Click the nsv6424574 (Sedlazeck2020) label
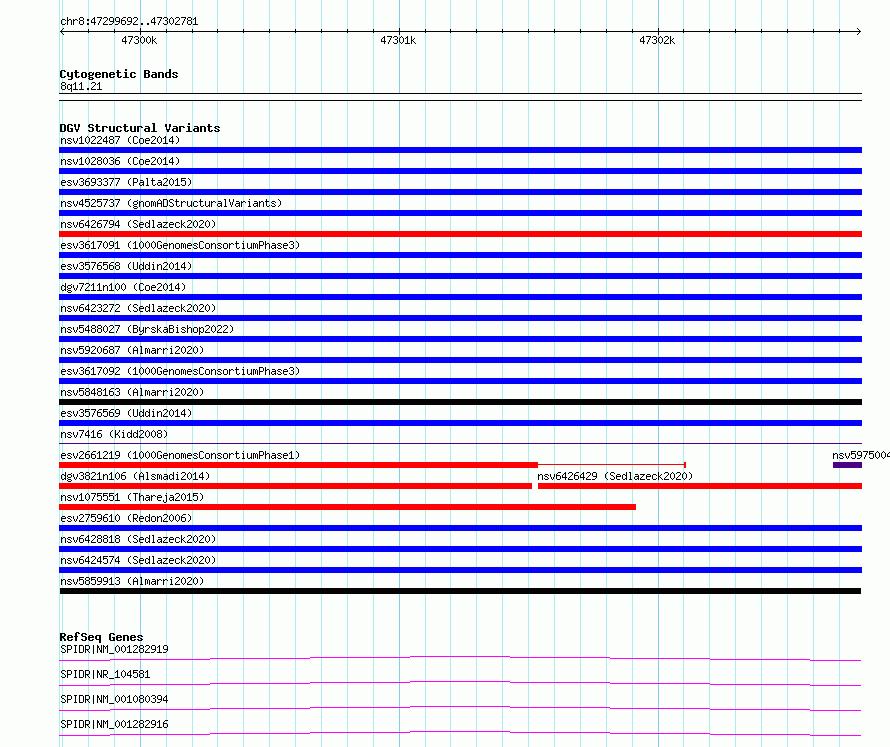The height and width of the screenshot is (747, 890). [x=138, y=560]
